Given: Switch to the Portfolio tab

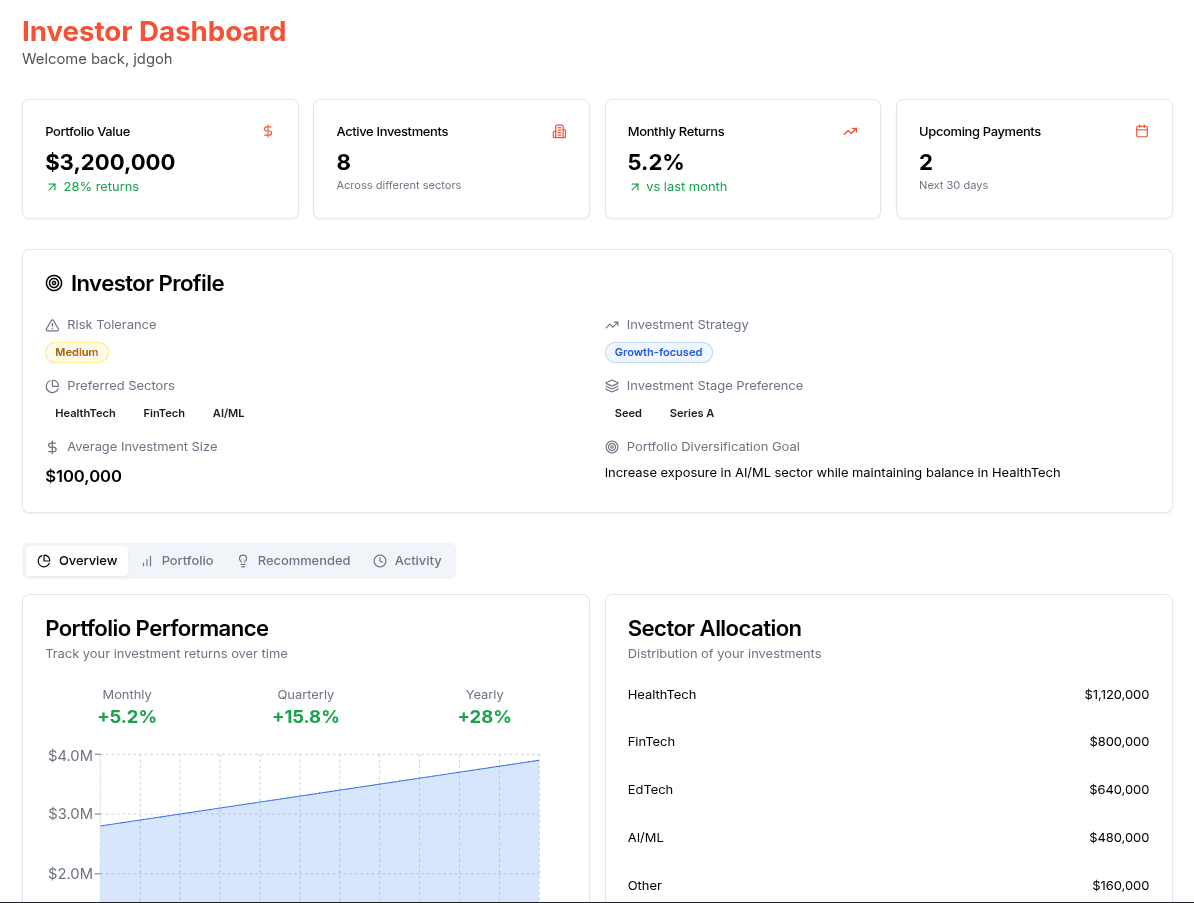Looking at the screenshot, I should (177, 561).
